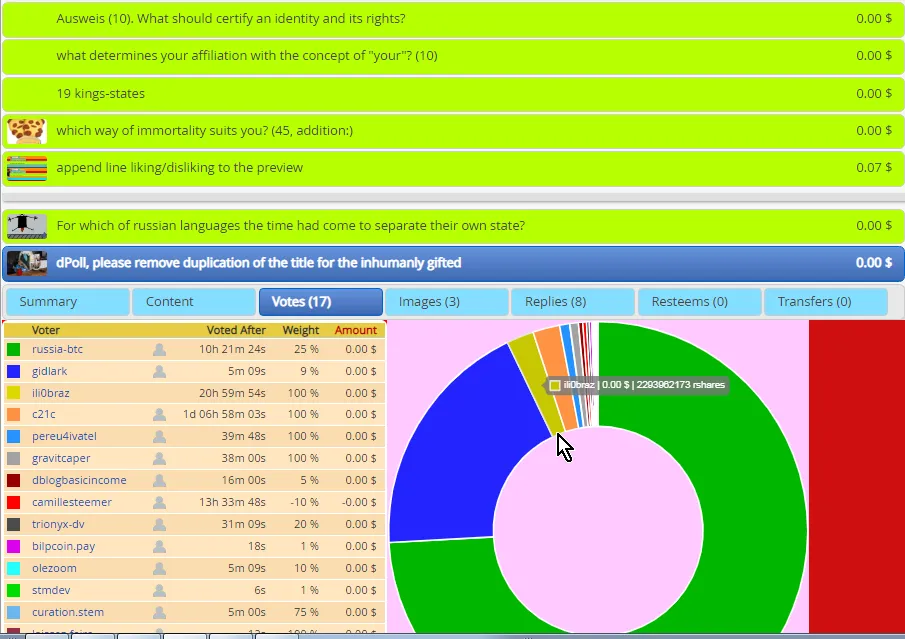Open post 'what determines your affiliation with the concept'

coord(452,56)
